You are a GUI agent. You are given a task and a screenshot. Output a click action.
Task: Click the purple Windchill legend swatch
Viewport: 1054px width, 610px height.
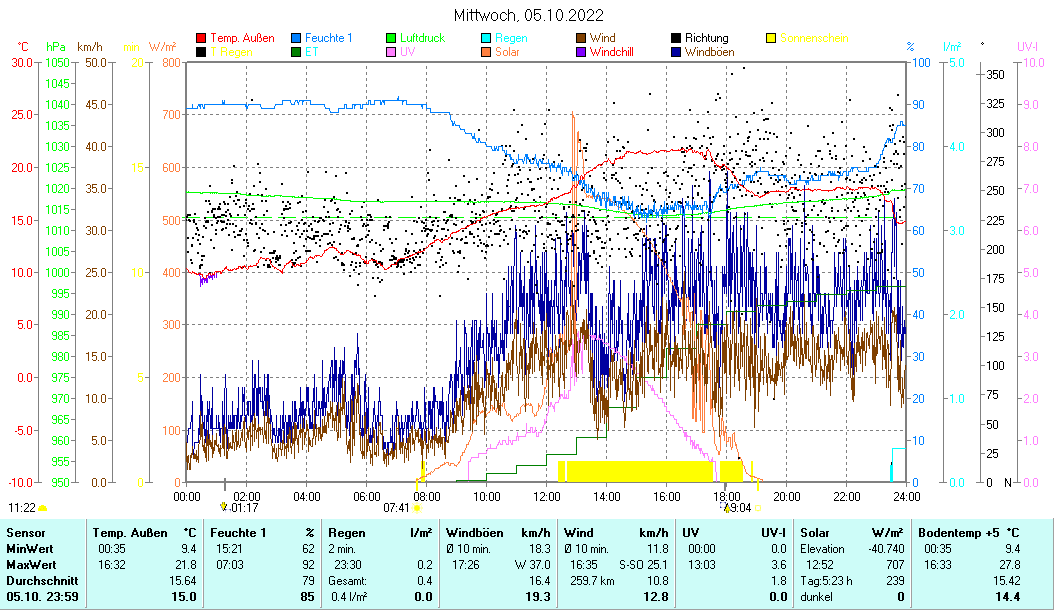tap(581, 52)
